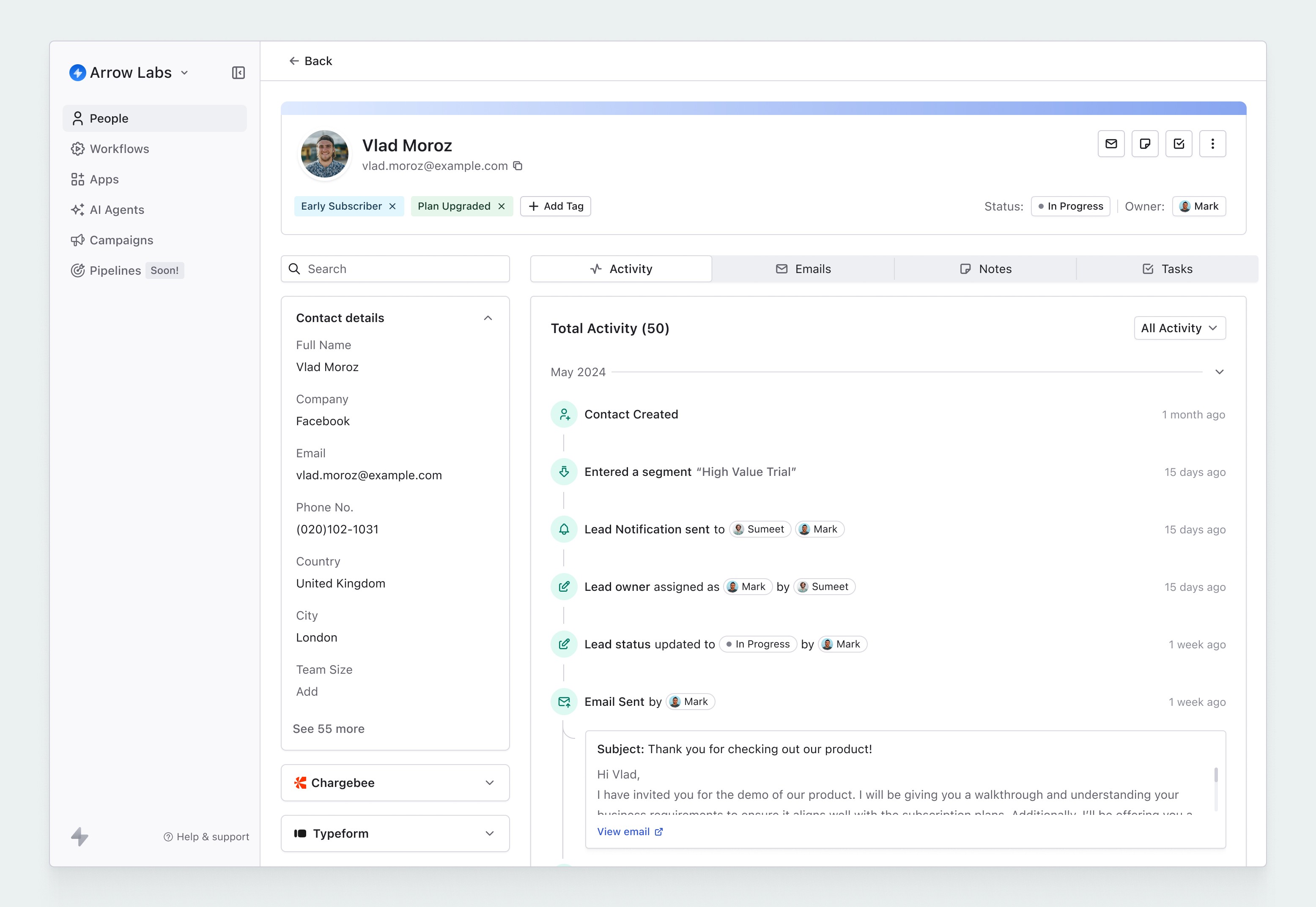Collapse the sidebar panel icon
This screenshot has height=907, width=1316.
click(238, 73)
